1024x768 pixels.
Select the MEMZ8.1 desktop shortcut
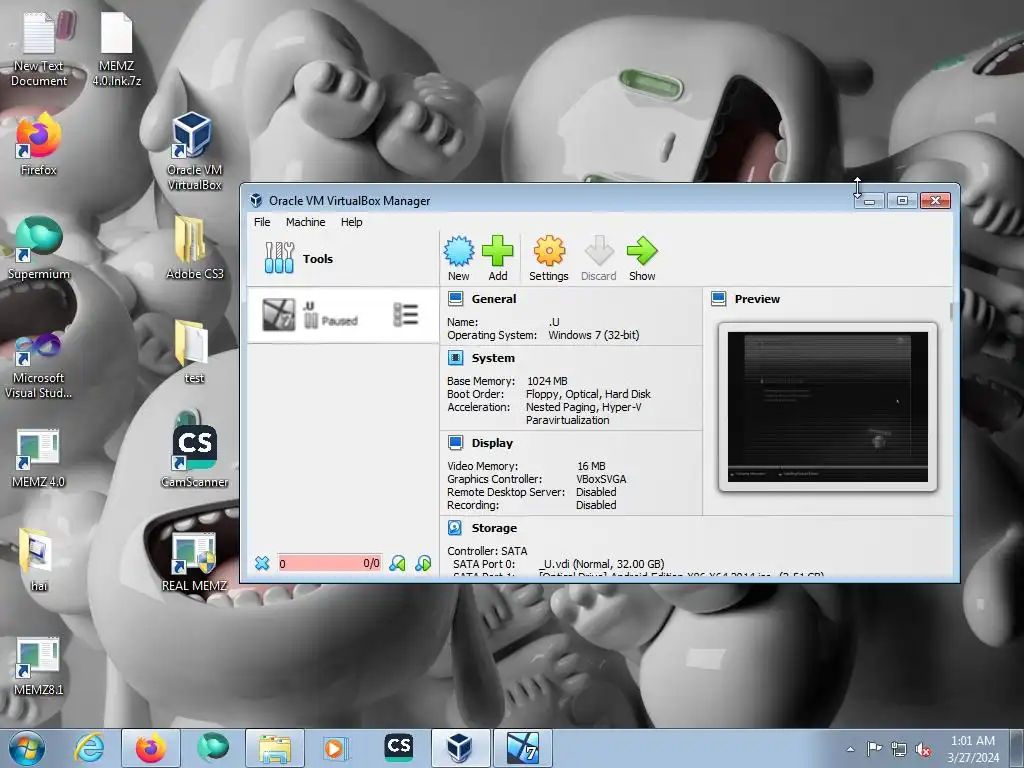click(39, 665)
